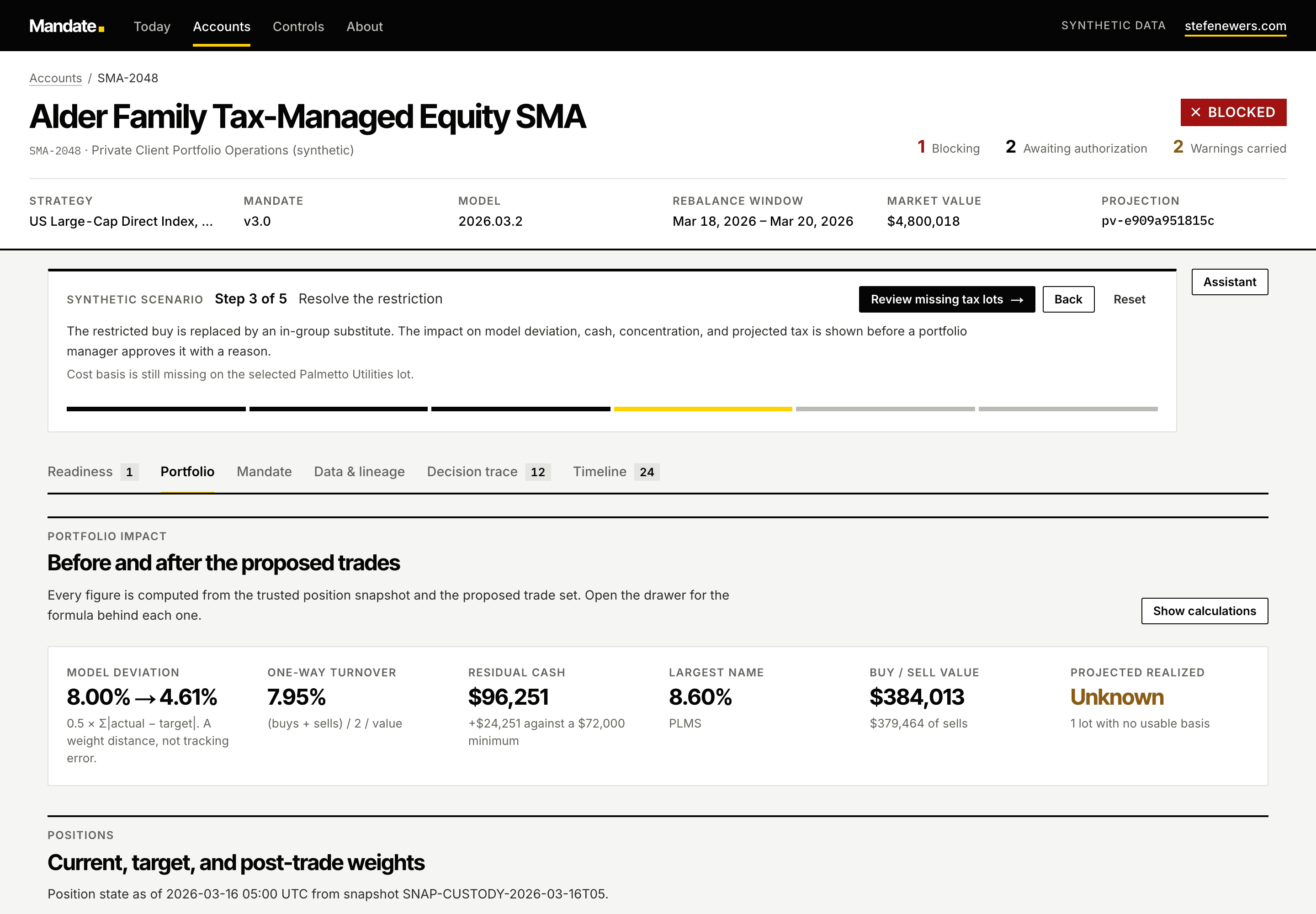Click the PLMS ticker label
The image size is (1316, 914).
(x=685, y=723)
